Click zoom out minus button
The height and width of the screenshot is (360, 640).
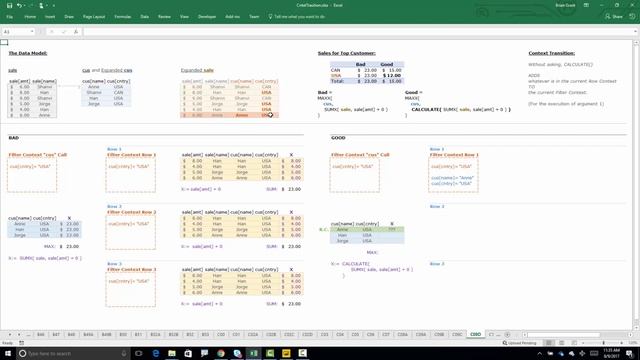pos(583,343)
